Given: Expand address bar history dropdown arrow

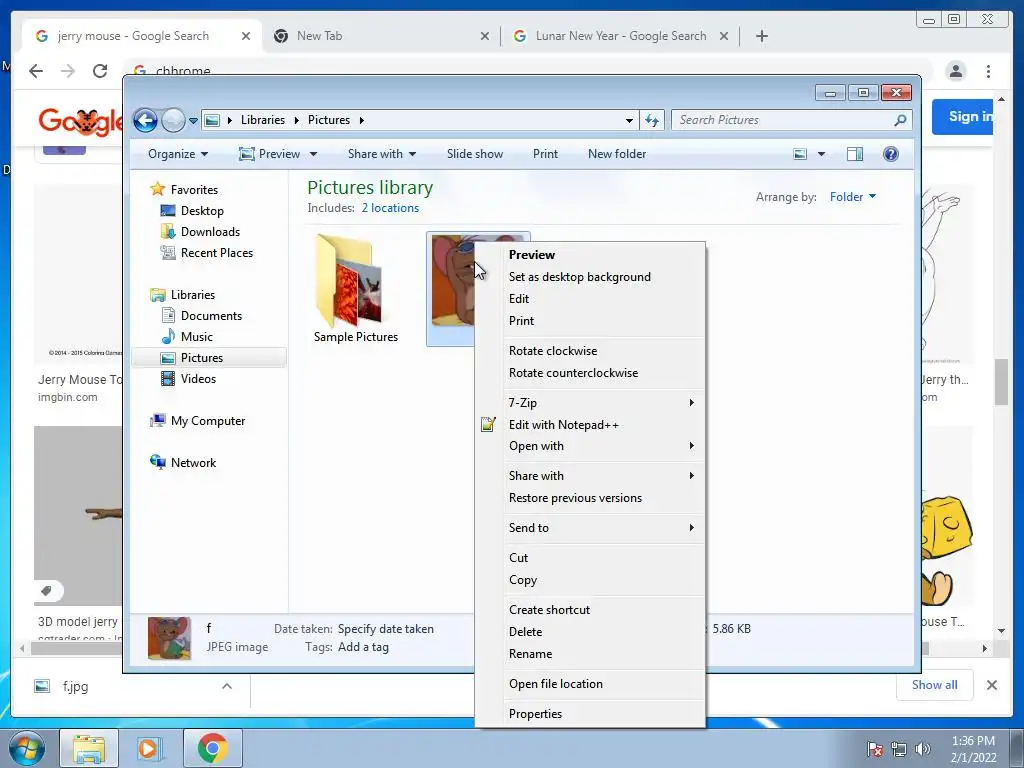Looking at the screenshot, I should coord(629,120).
